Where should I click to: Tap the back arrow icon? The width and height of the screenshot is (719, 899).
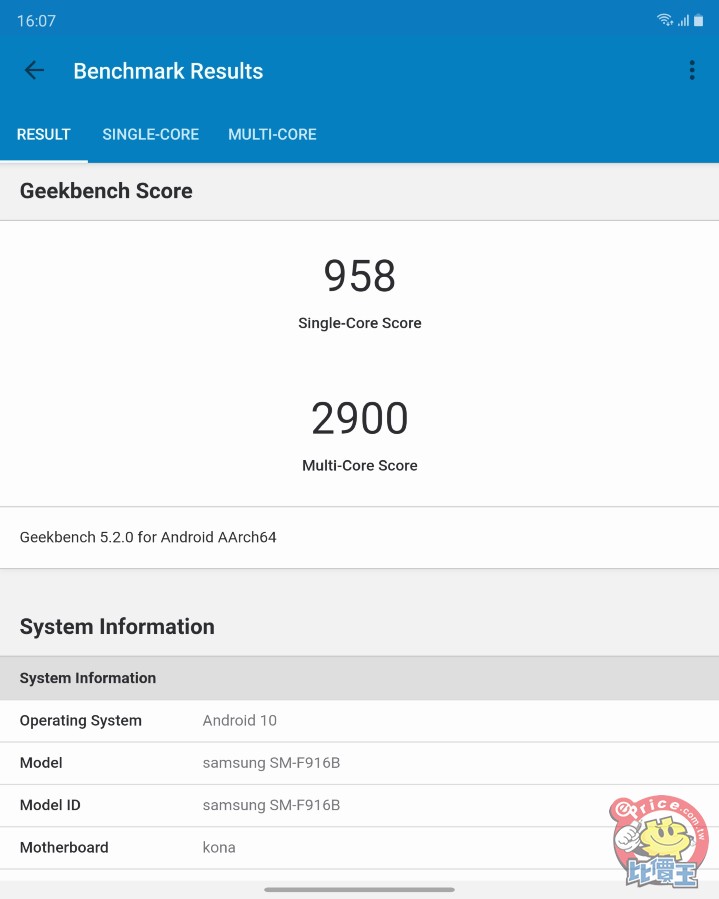coord(34,71)
